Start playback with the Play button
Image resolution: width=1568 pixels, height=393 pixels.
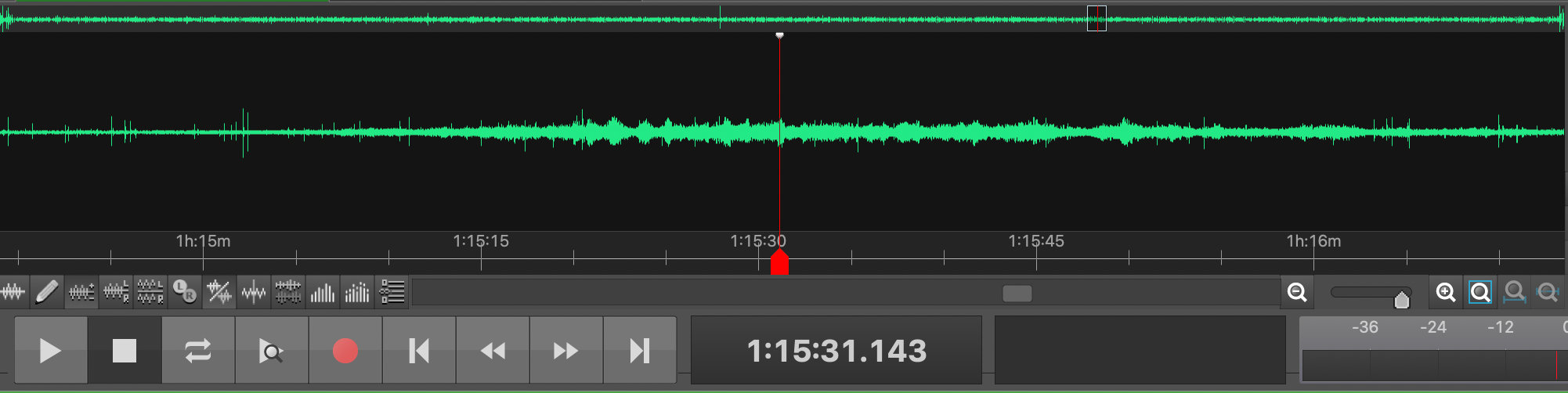pyautogui.click(x=51, y=351)
